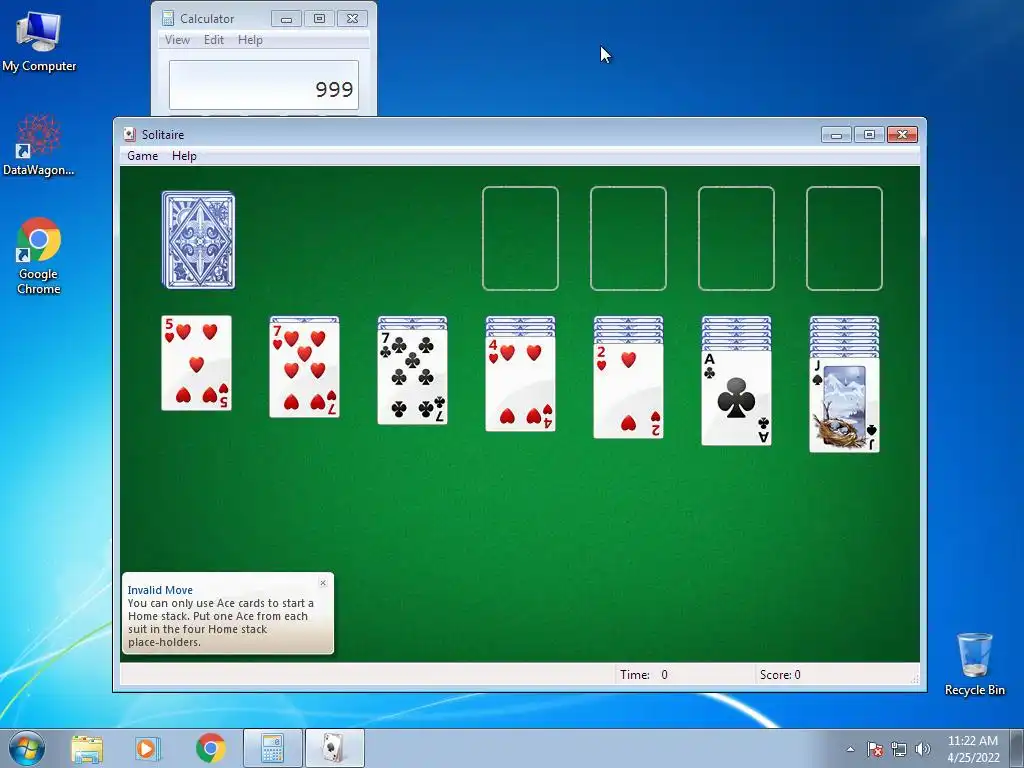This screenshot has width=1024, height=768.
Task: Click the Invalid Move heading text
Action: (160, 590)
